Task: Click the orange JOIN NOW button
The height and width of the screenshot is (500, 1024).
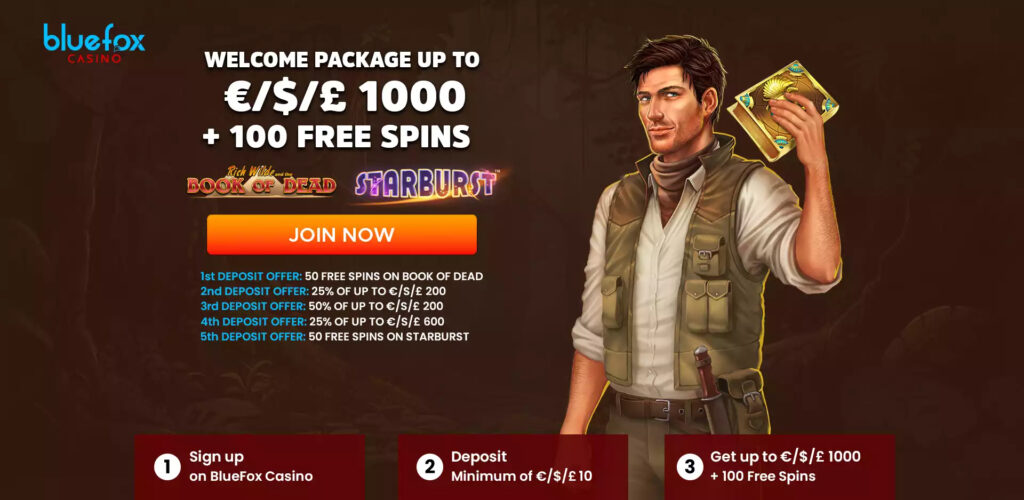Action: tap(342, 234)
